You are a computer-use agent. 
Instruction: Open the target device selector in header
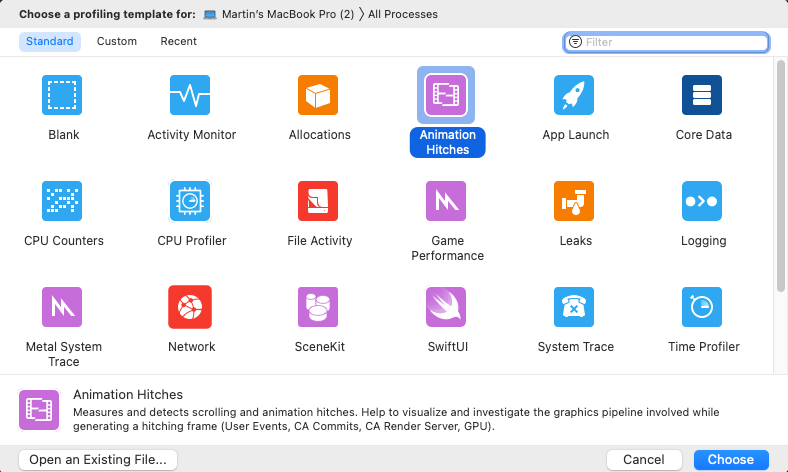point(278,14)
